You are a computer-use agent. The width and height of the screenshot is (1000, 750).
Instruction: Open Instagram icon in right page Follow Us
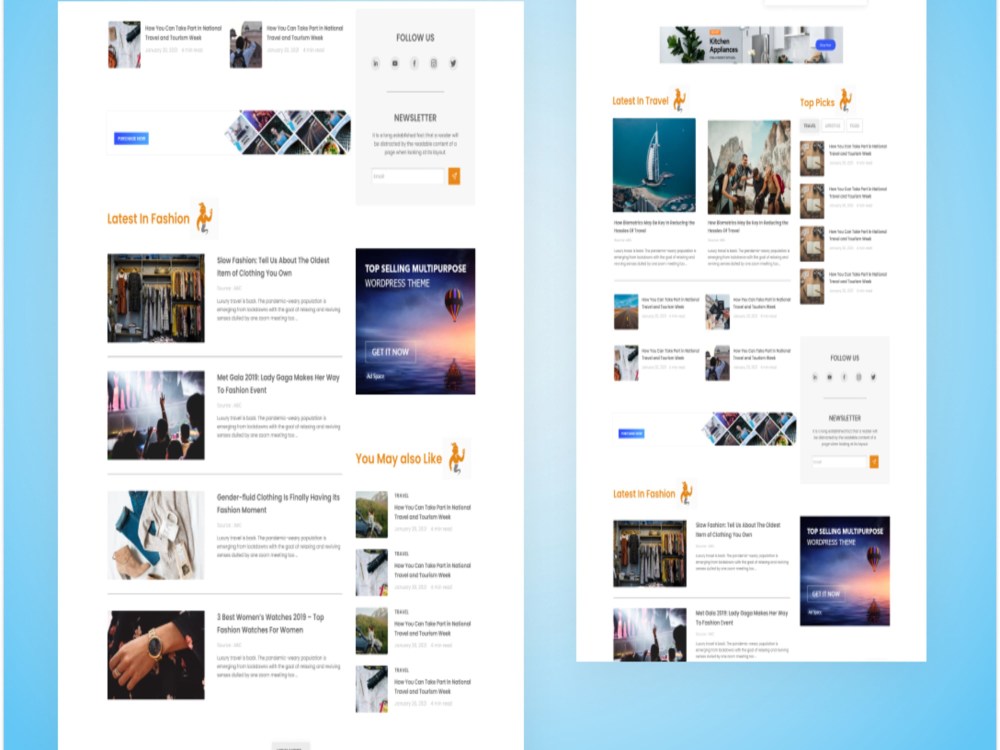pyautogui.click(x=859, y=377)
